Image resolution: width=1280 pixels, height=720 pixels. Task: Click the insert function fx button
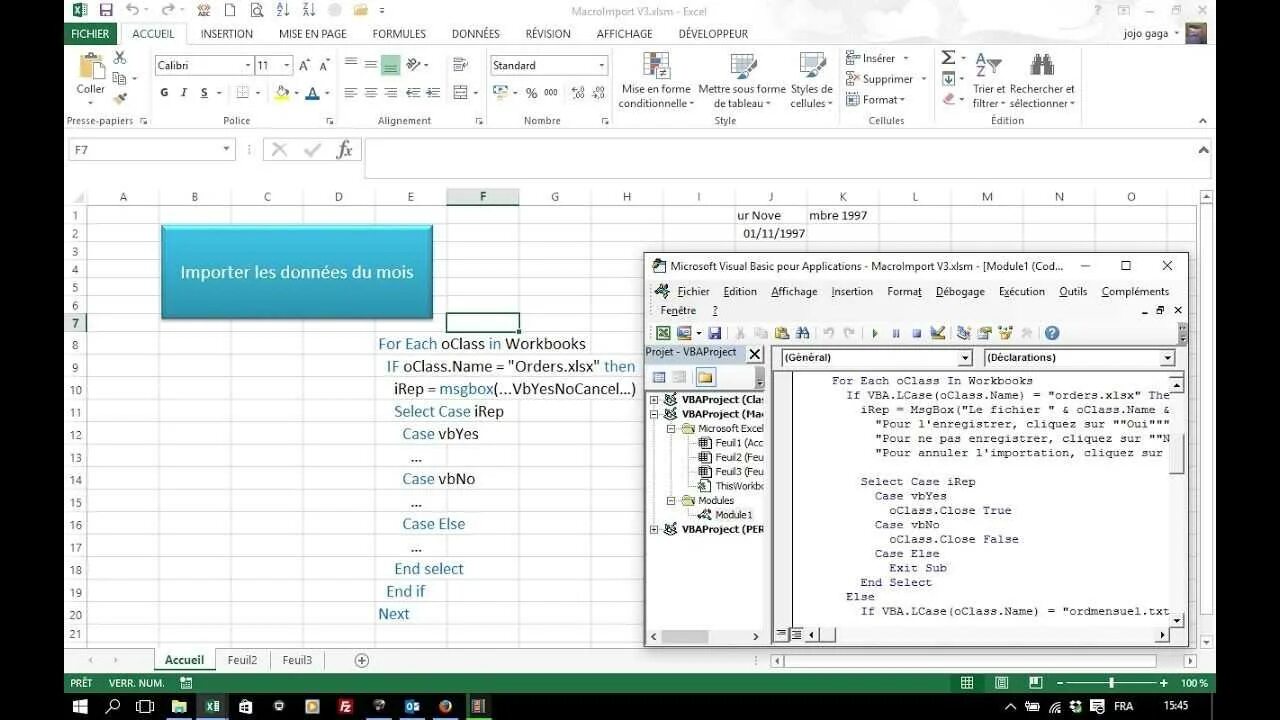click(344, 150)
